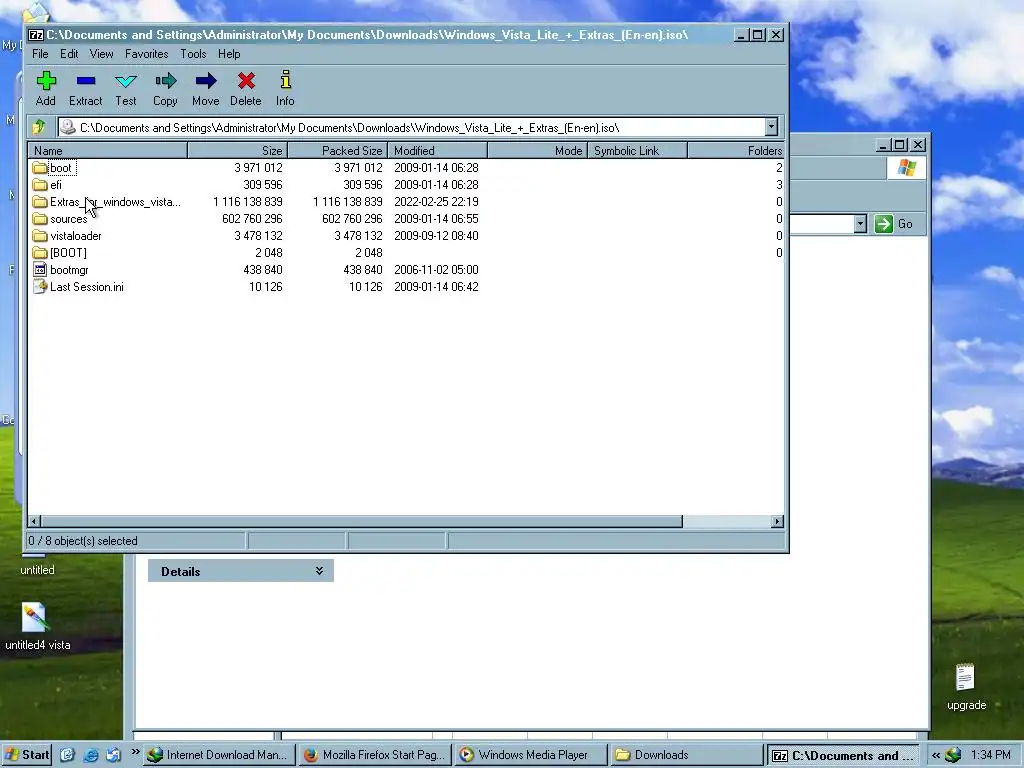Viewport: 1024px width, 768px height.
Task: Select Extras_for_windows_vista folder icon
Action: pyautogui.click(x=40, y=202)
